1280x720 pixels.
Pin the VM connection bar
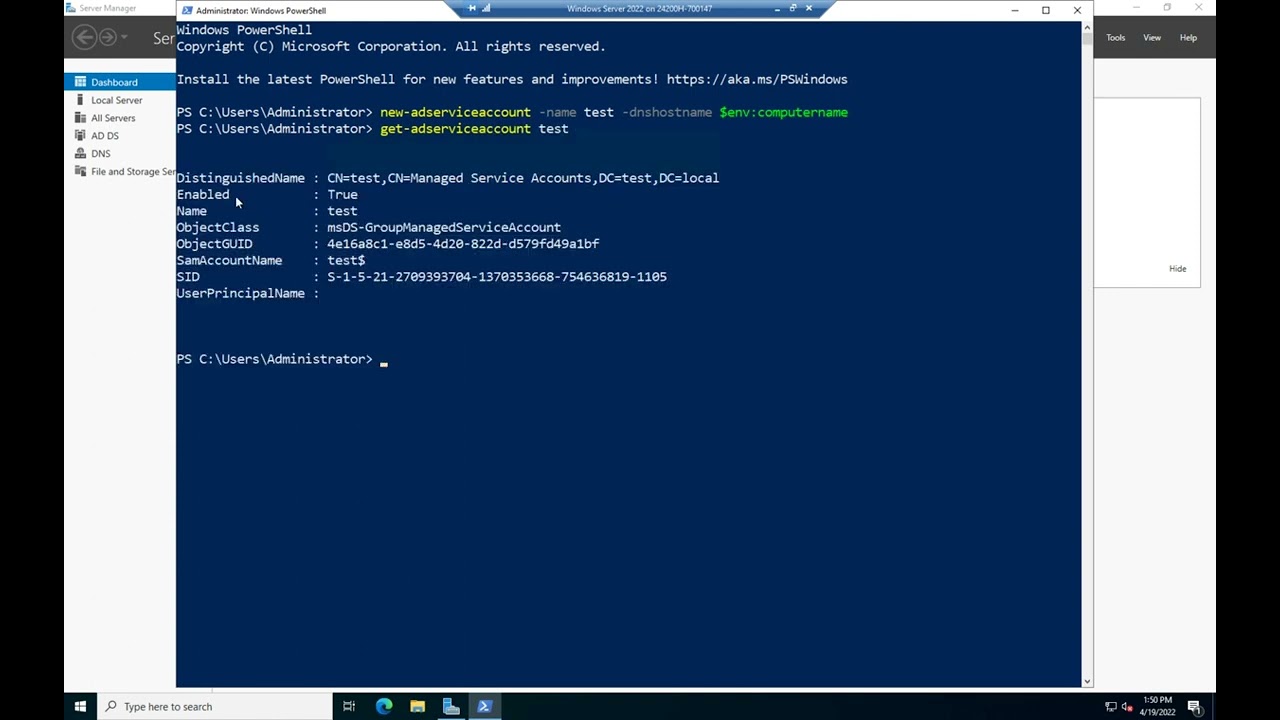tap(472, 8)
